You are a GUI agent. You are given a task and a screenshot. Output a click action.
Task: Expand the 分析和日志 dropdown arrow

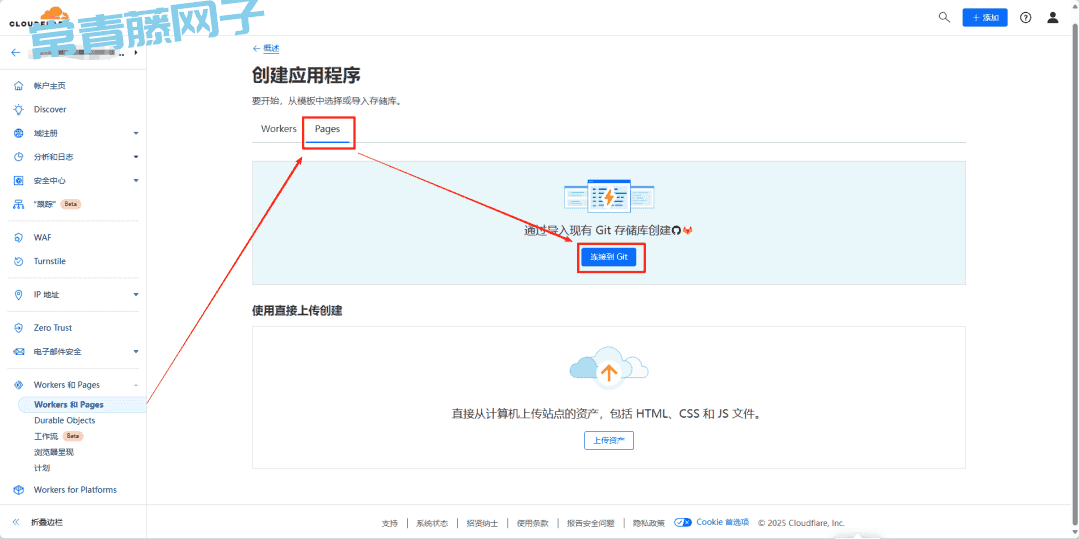(136, 157)
